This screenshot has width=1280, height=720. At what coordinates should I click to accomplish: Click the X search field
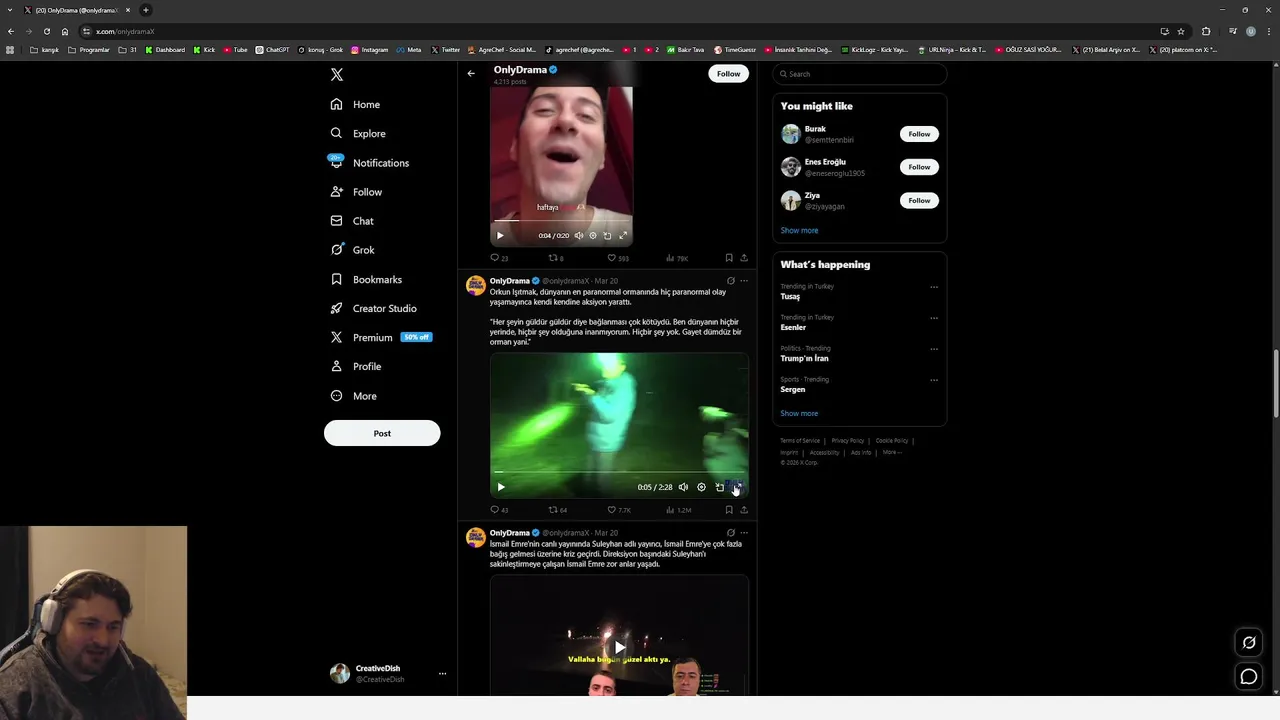coord(860,74)
